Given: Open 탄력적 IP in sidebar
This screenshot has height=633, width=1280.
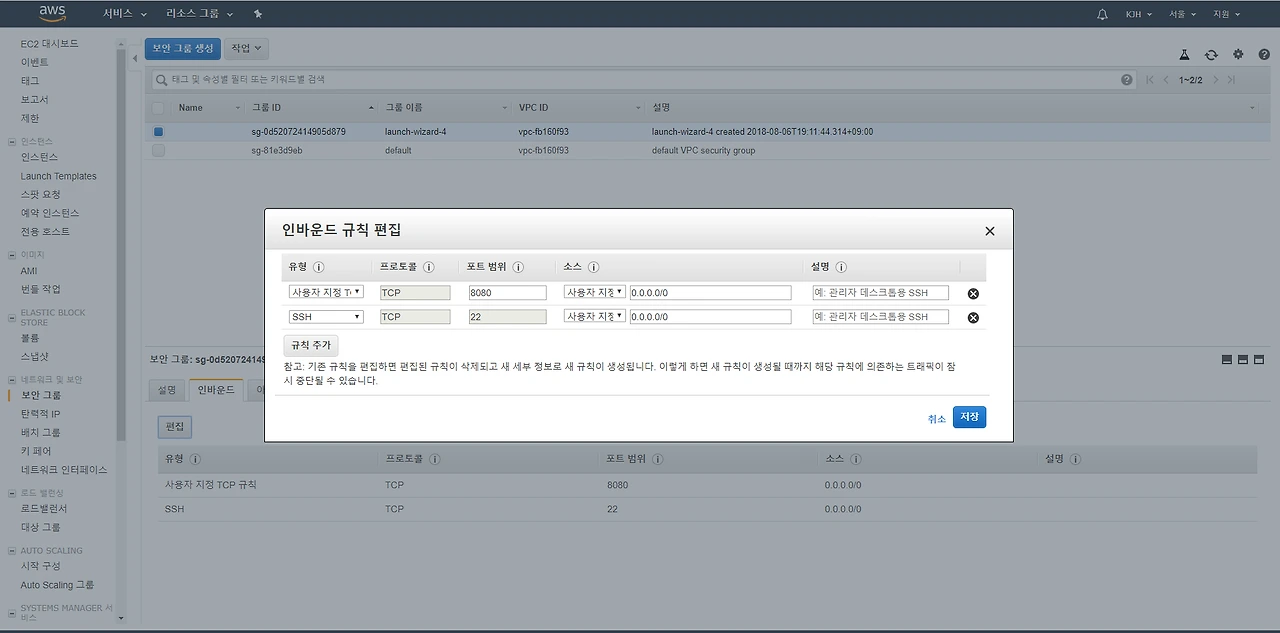Looking at the screenshot, I should (x=40, y=414).
